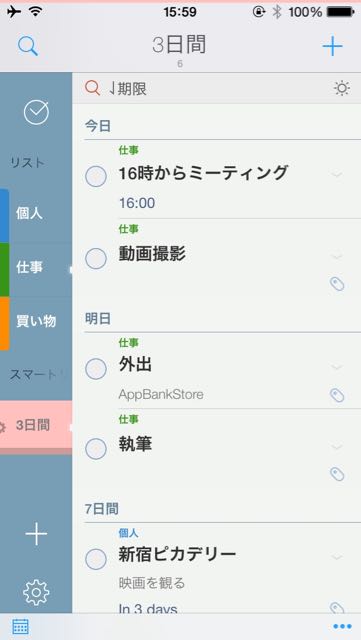Open the 3日間 smart list item
Image resolution: width=361 pixels, height=640 pixels.
[x=36, y=425]
